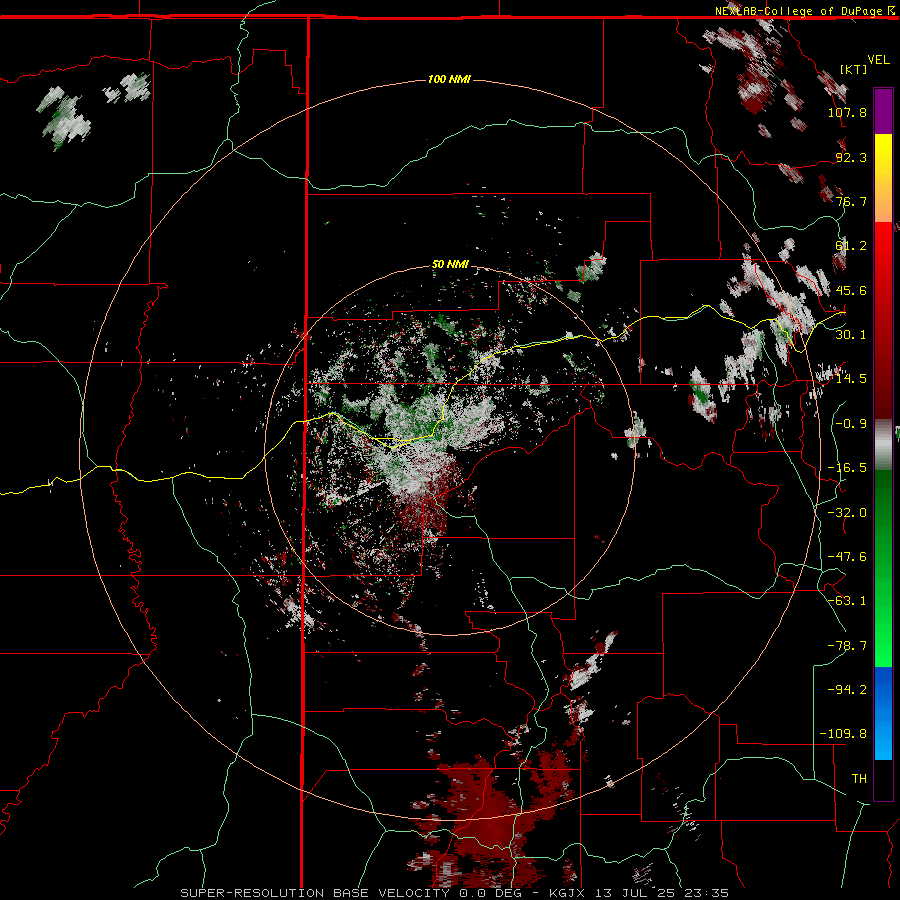The height and width of the screenshot is (900, 900).
Task: Click the 61.2 legend value
Action: (x=851, y=246)
